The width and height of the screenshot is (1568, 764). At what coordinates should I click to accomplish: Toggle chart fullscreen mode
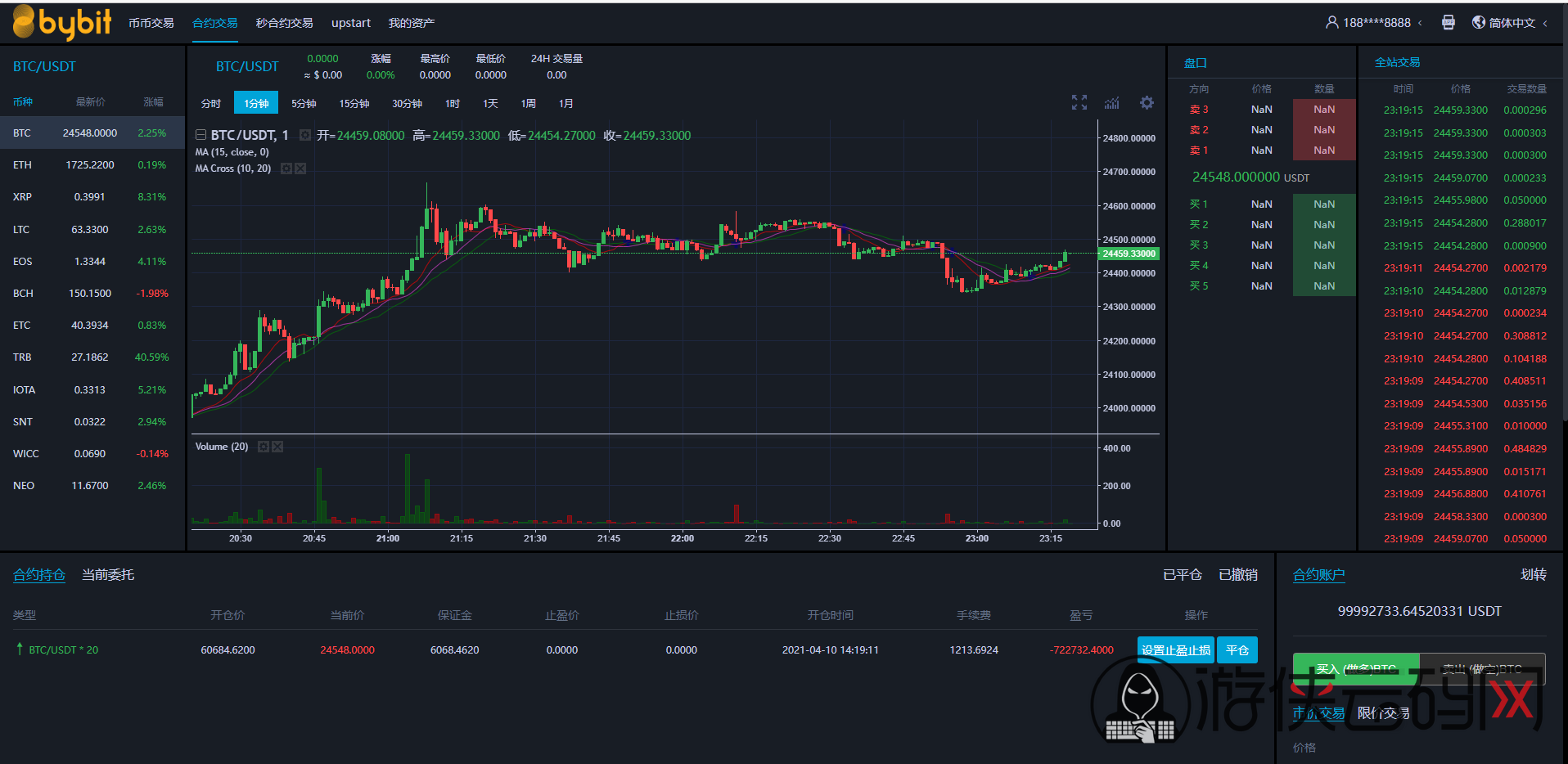point(1079,102)
